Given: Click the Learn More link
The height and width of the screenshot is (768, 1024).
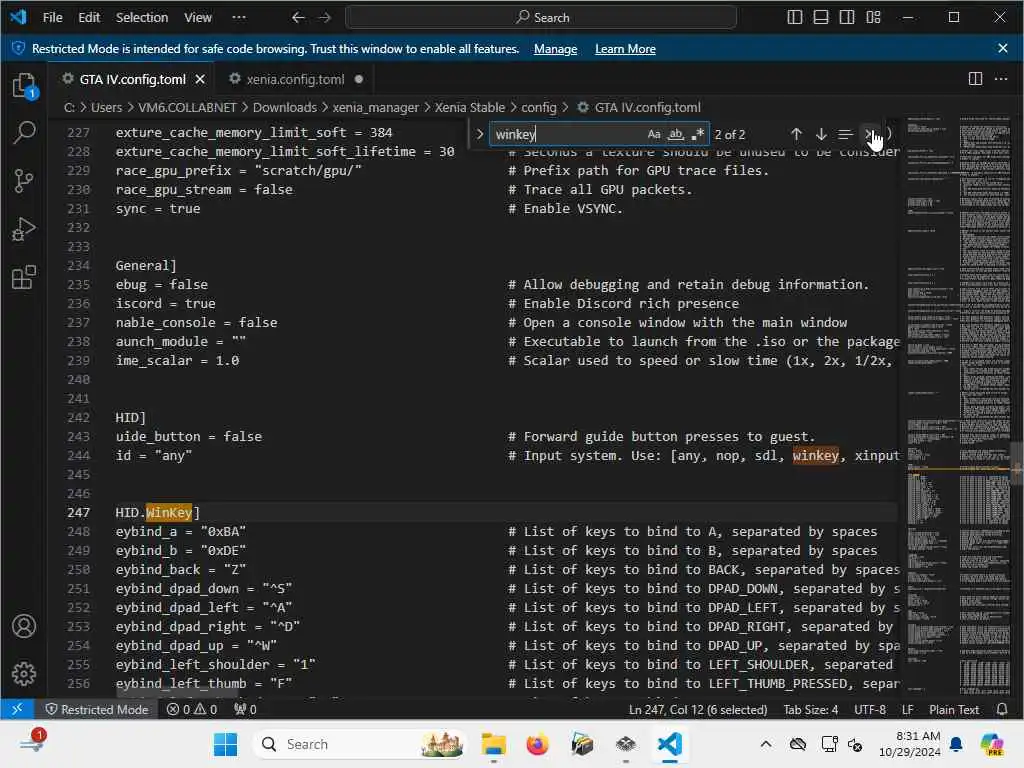Looking at the screenshot, I should 625,49.
